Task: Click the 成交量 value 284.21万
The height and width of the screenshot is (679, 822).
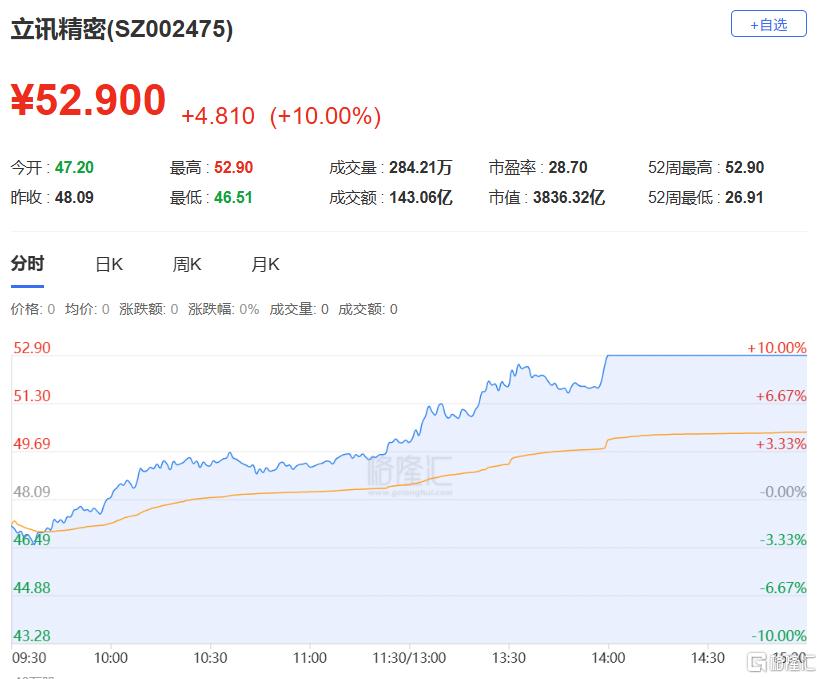Action: pos(420,167)
